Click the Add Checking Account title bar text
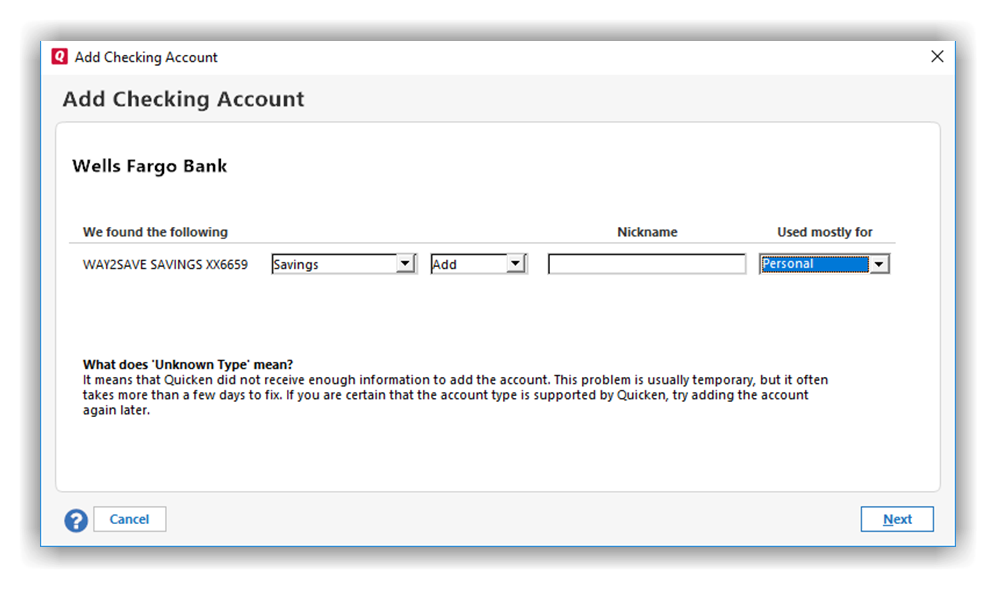 pos(146,57)
